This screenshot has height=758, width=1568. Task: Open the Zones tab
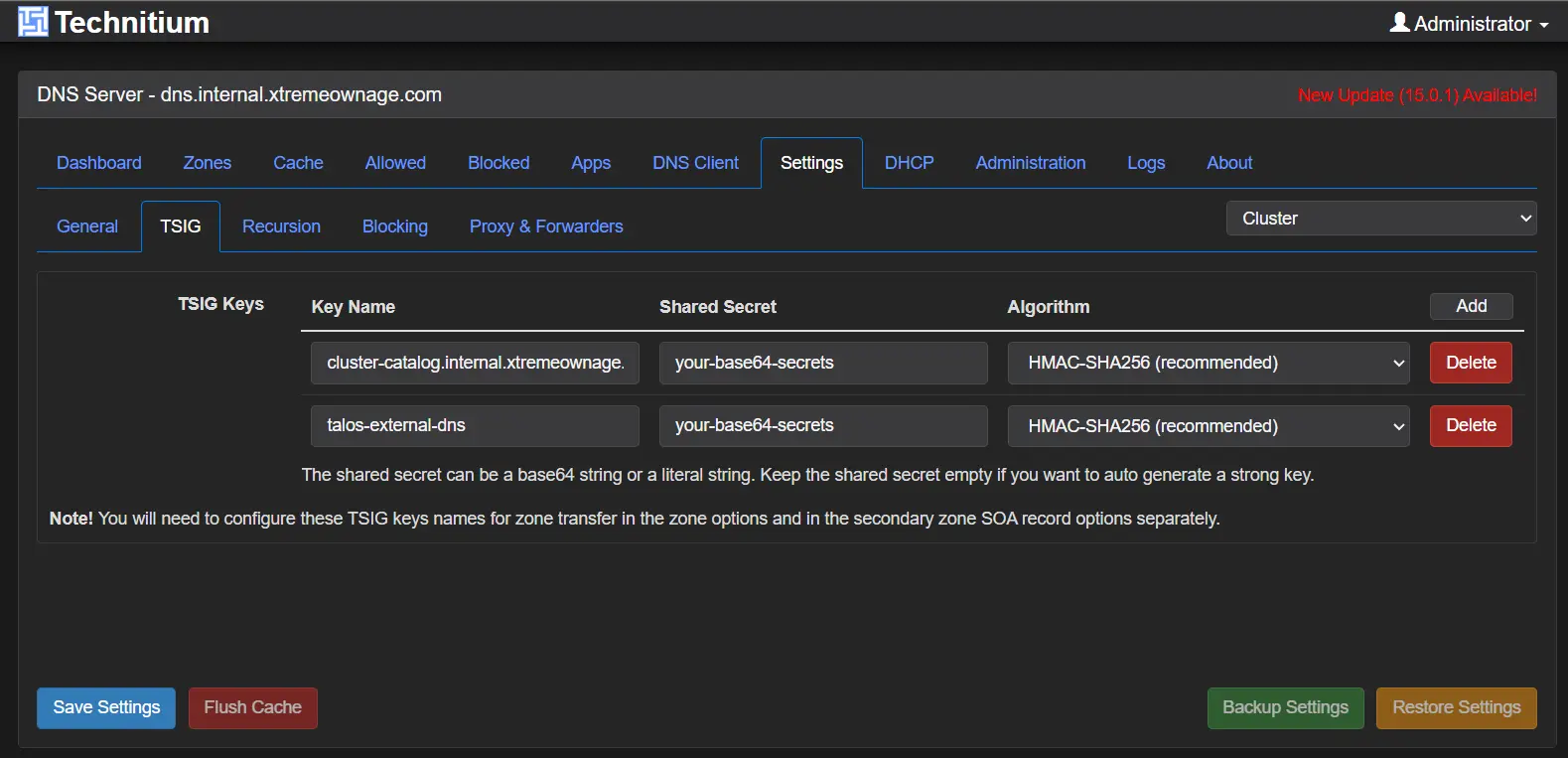207,163
